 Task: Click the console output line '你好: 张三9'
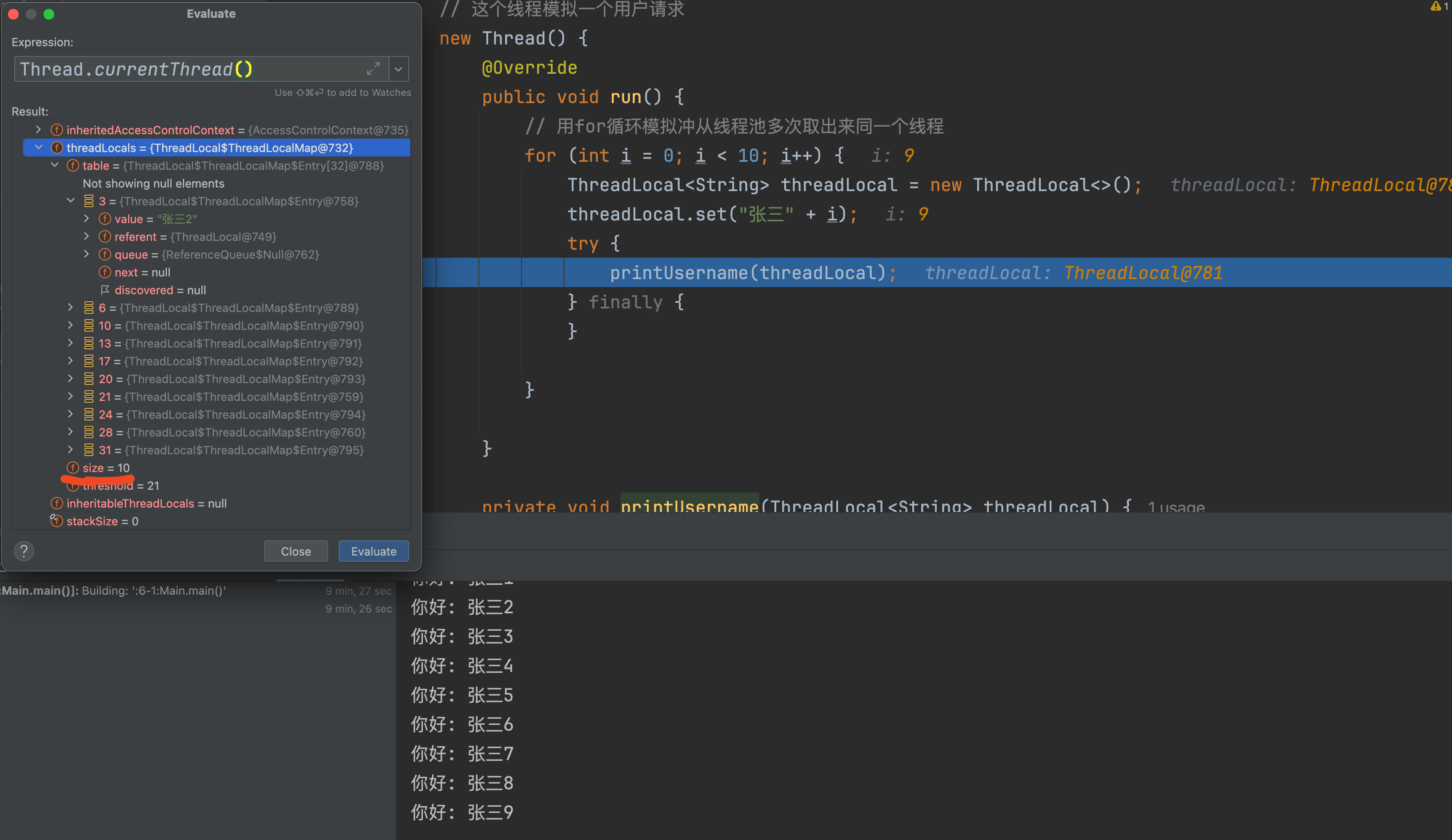pyautogui.click(x=462, y=812)
